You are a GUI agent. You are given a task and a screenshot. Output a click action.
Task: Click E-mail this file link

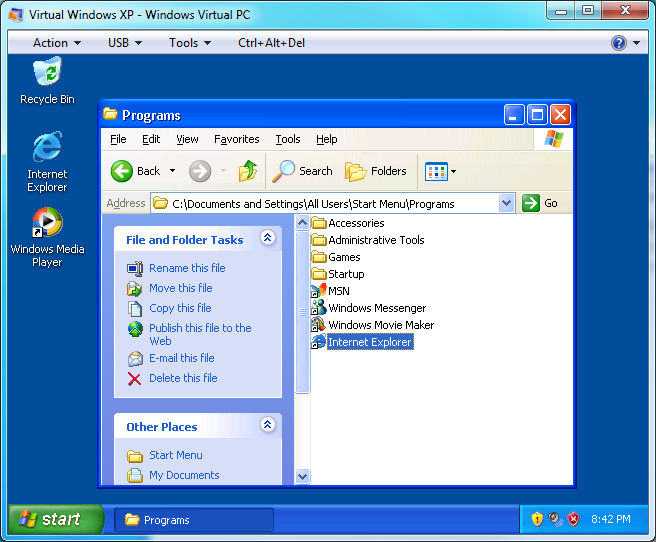coord(182,358)
